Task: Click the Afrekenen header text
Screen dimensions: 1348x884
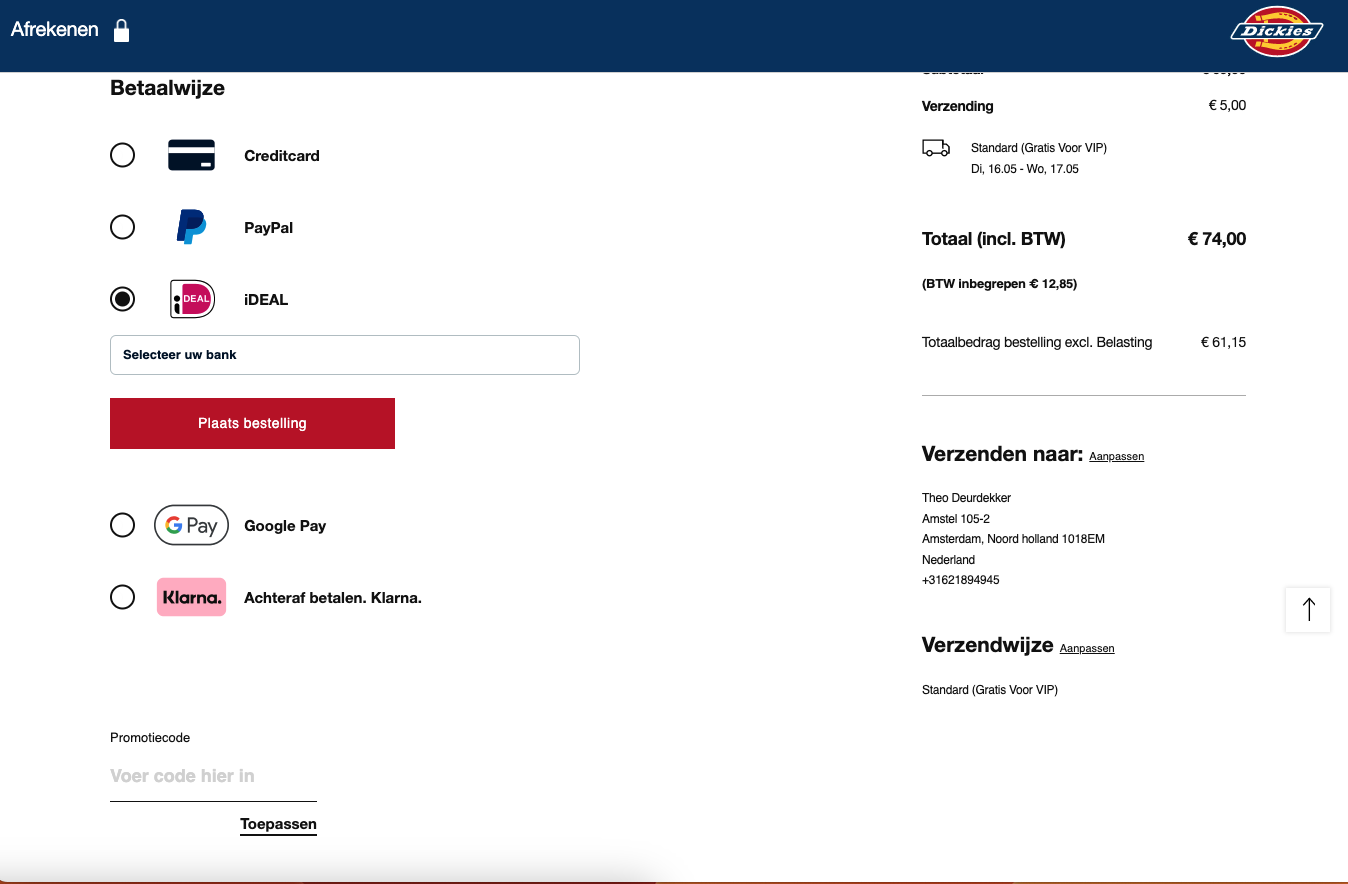Action: tap(55, 29)
